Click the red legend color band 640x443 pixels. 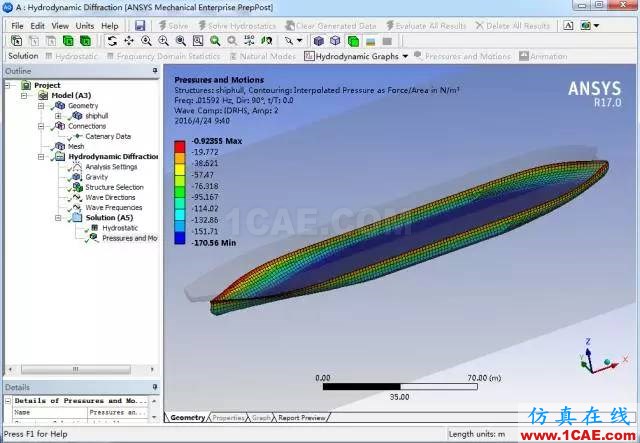[x=180, y=147]
